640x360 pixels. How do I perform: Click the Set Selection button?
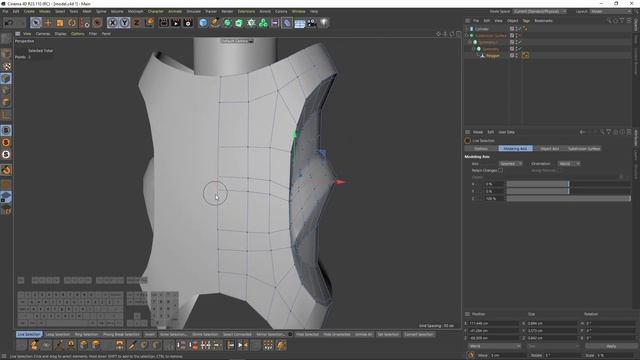coord(388,334)
